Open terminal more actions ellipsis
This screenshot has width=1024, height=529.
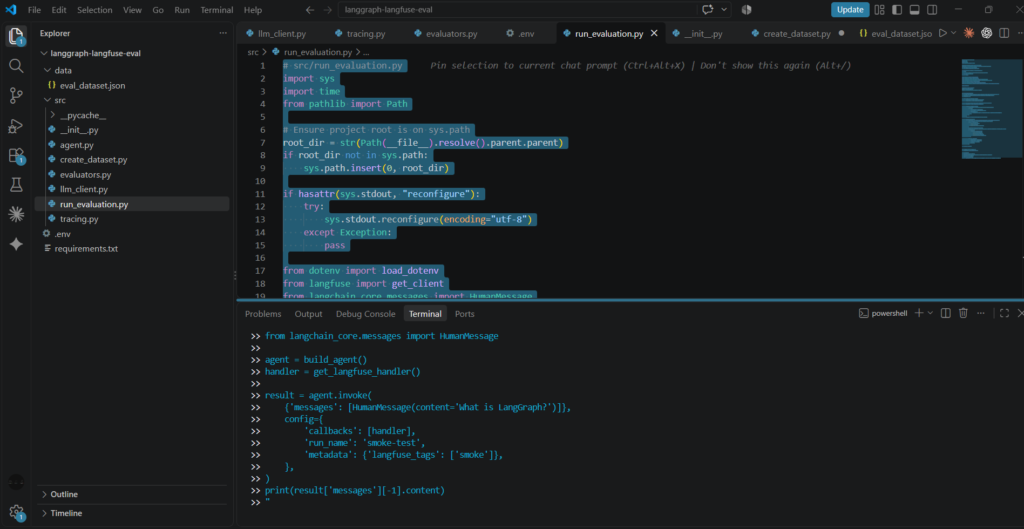tap(981, 313)
